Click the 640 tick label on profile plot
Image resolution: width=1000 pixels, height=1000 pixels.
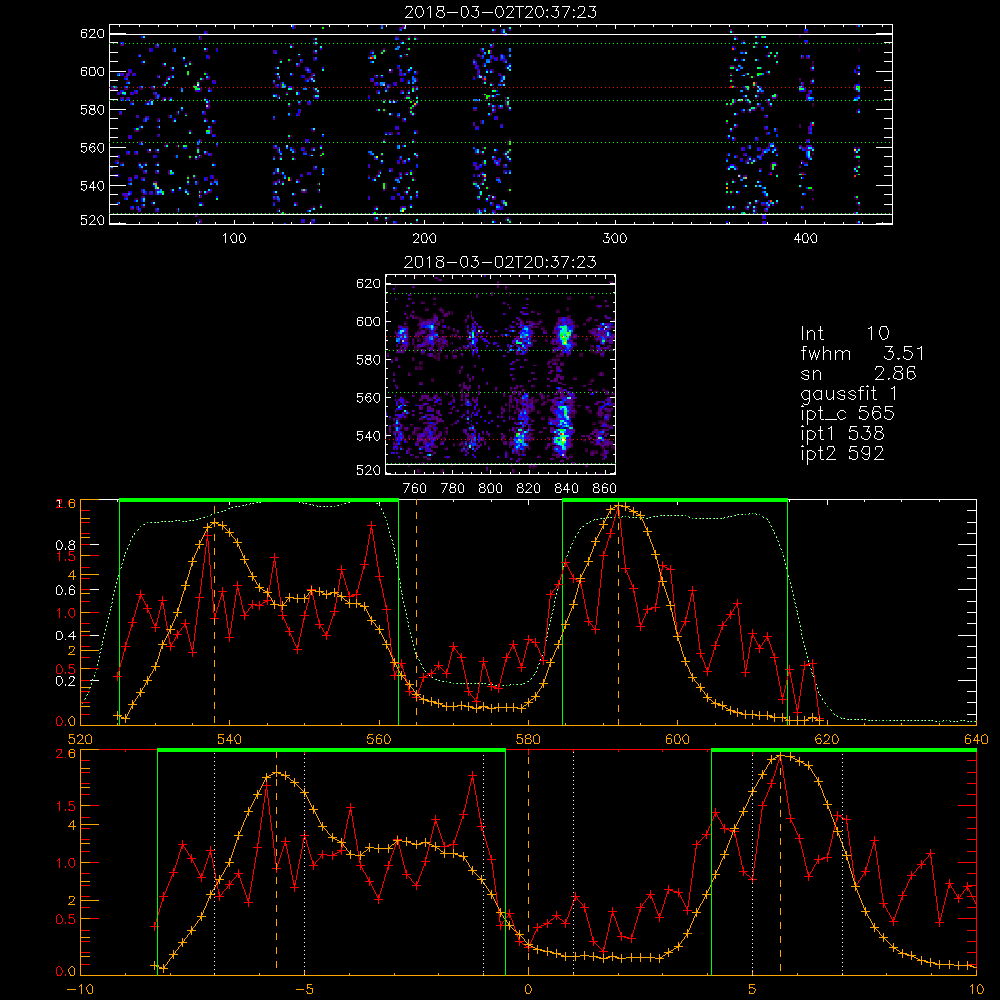tap(976, 739)
